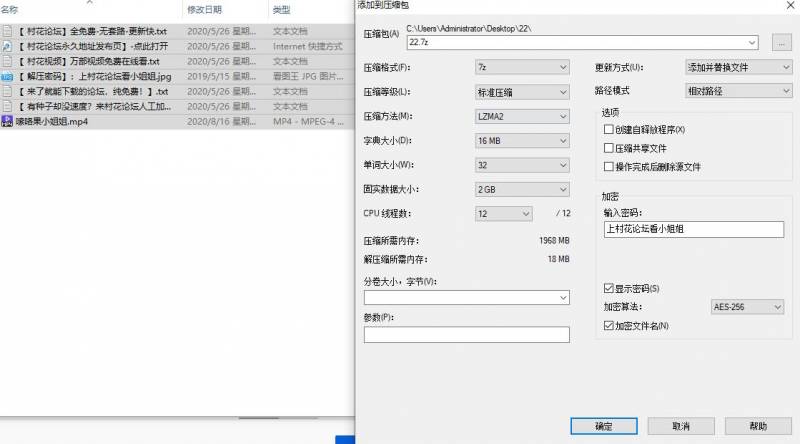
Task: Enable 创建自释放程序 checkbox
Action: pyautogui.click(x=609, y=130)
